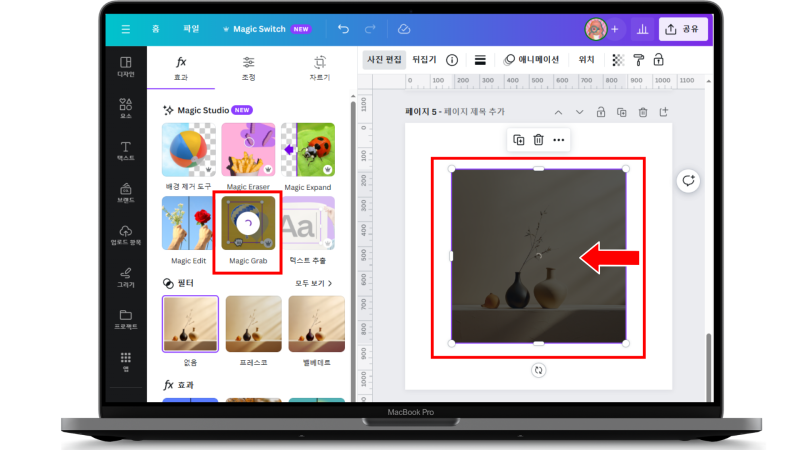Screen dimensions: 800x450
Task: Undo the last action
Action: coord(343,29)
